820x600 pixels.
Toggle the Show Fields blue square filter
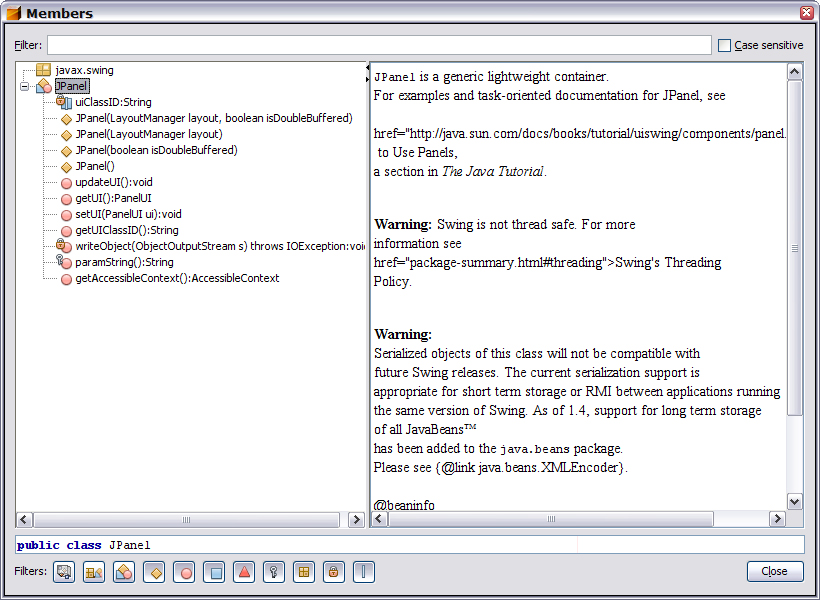(x=215, y=572)
